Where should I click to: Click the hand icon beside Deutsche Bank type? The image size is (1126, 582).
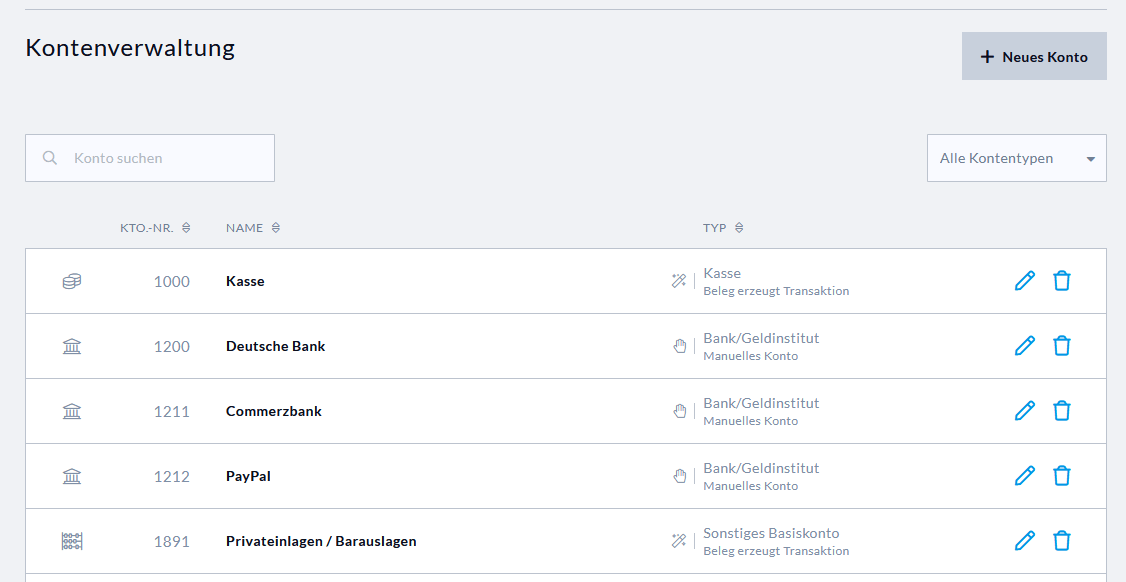tap(679, 346)
